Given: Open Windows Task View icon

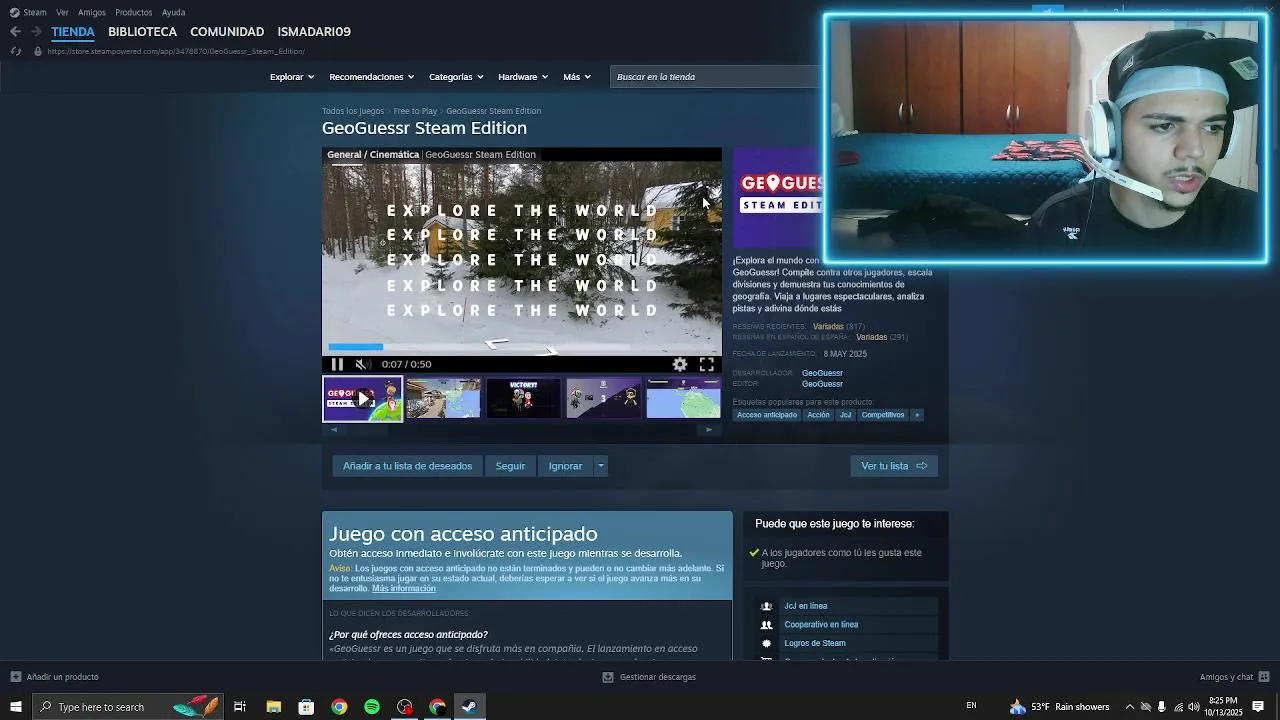Looking at the screenshot, I should 240,707.
